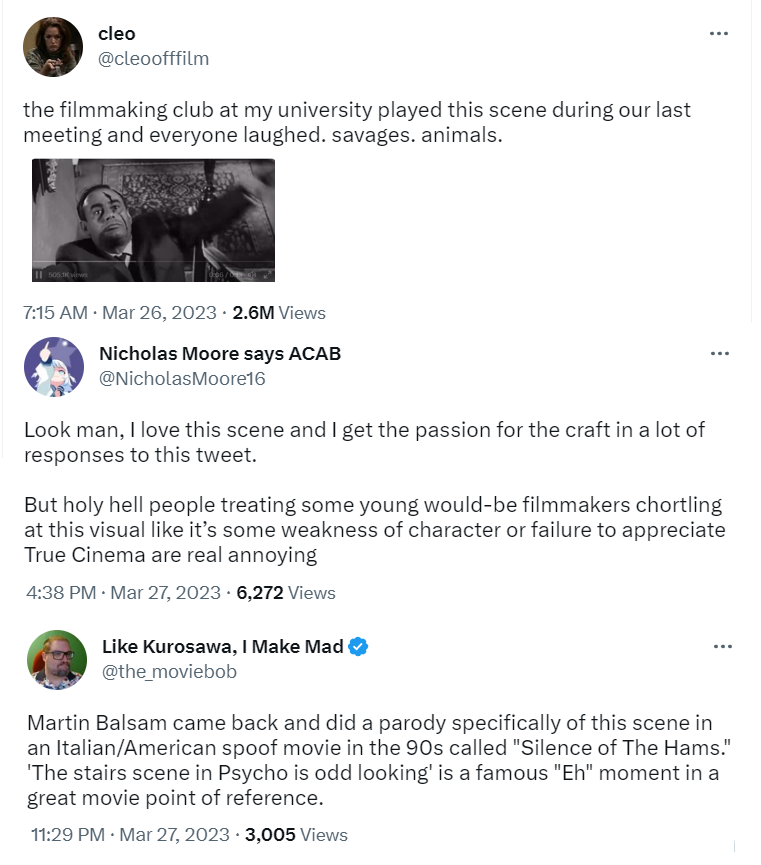Pause the video in cleo's tweet
The image size is (761, 865).
(x=39, y=274)
